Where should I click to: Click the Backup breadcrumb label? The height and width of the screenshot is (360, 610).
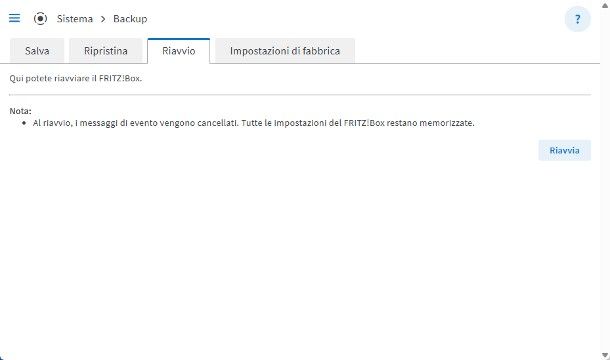click(130, 19)
